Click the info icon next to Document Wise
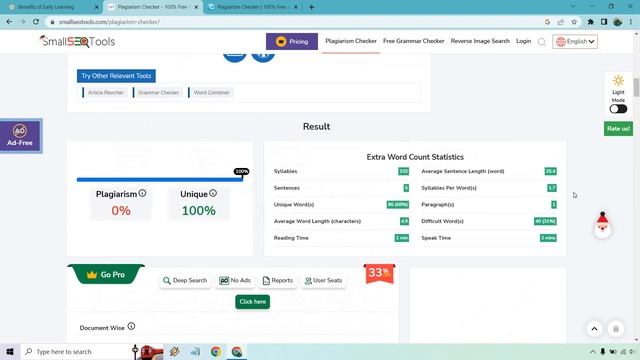 pyautogui.click(x=131, y=327)
